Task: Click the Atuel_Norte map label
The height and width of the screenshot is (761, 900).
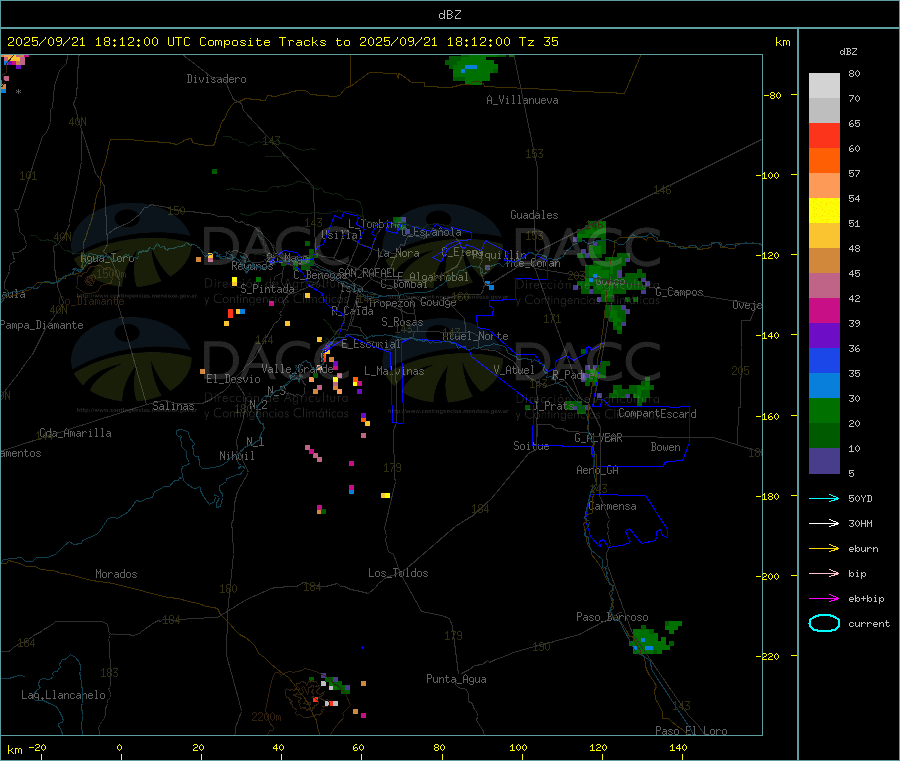Action: (x=475, y=336)
